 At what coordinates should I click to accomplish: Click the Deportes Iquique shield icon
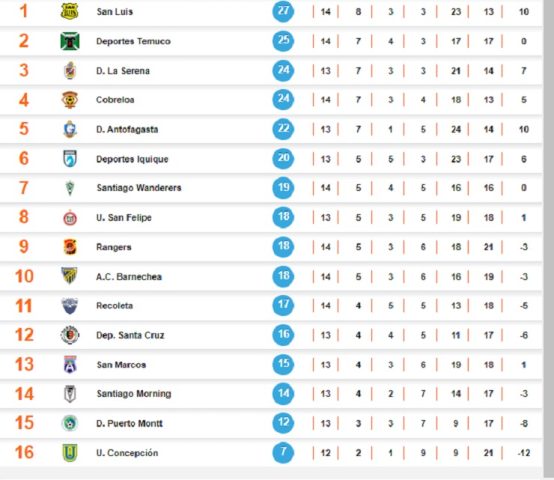70,159
